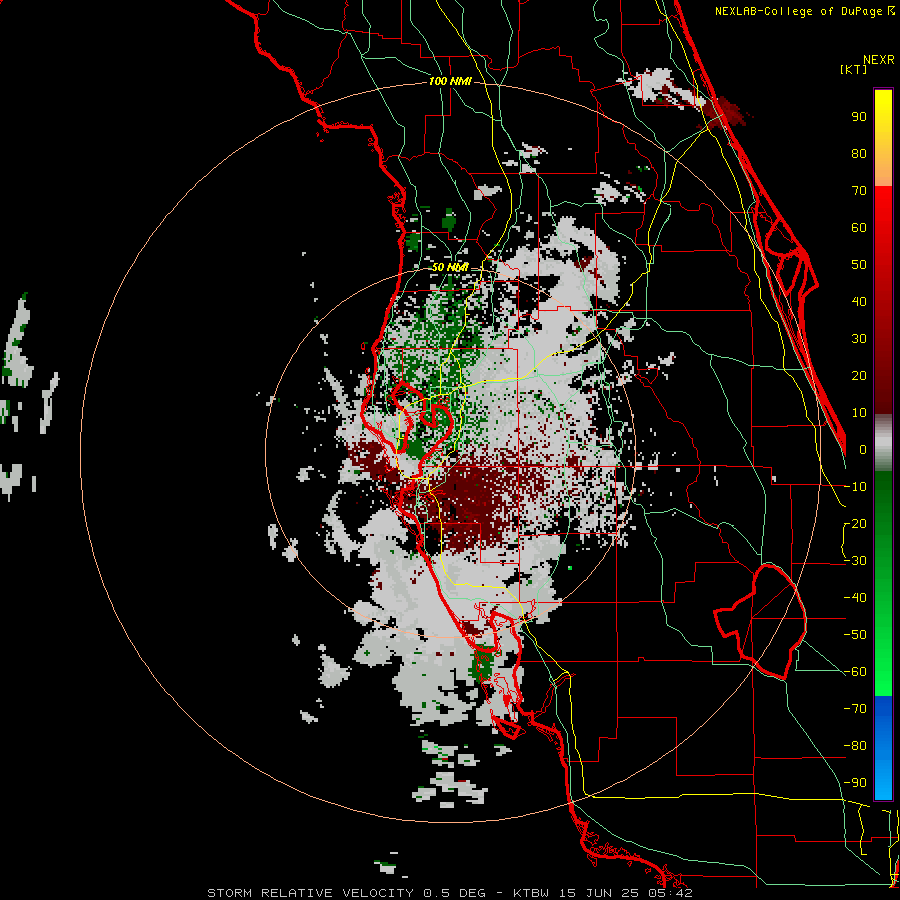
Task: Select the 60 value on velocity scale
Action: [x=859, y=228]
